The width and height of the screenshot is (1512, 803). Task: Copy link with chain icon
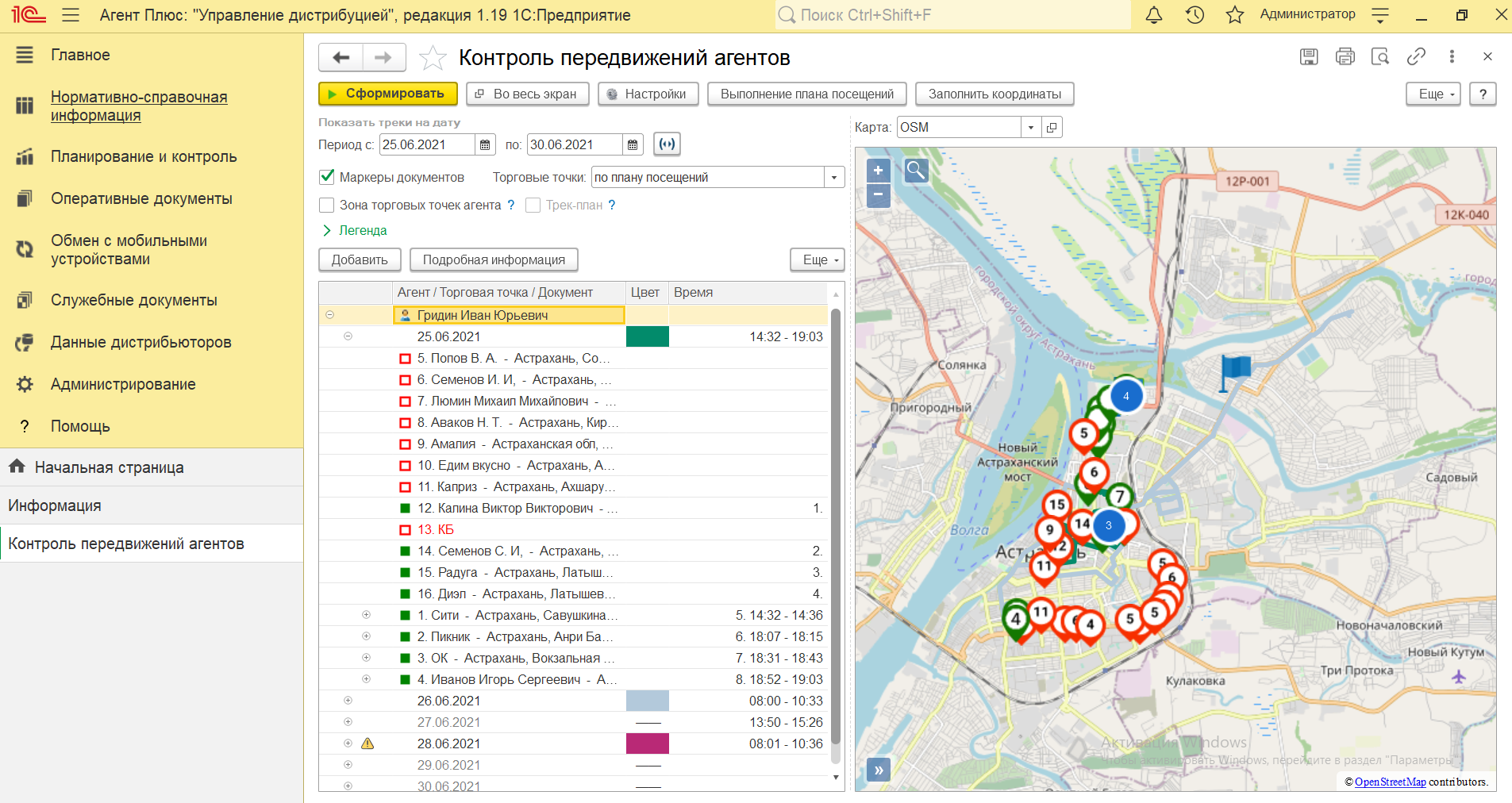click(x=1416, y=56)
